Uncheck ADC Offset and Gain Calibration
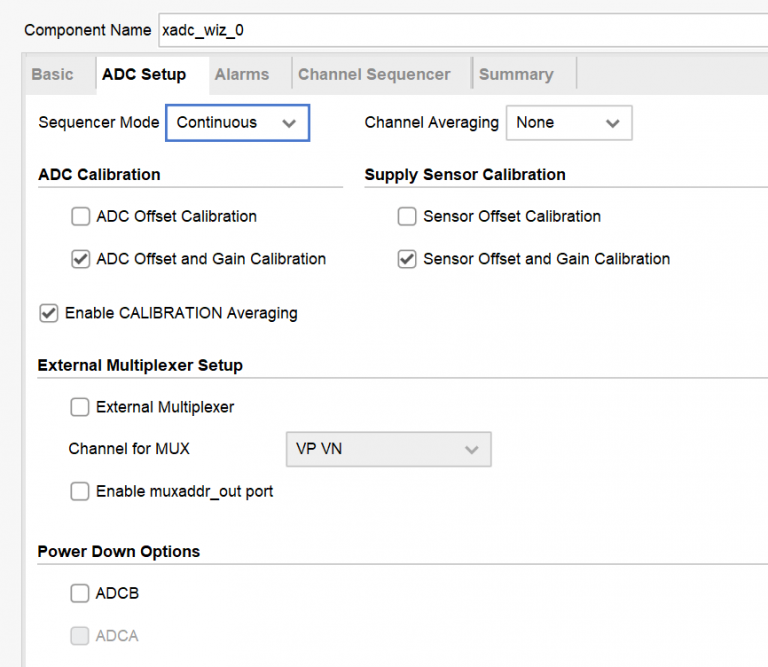768x667 pixels. (81, 259)
